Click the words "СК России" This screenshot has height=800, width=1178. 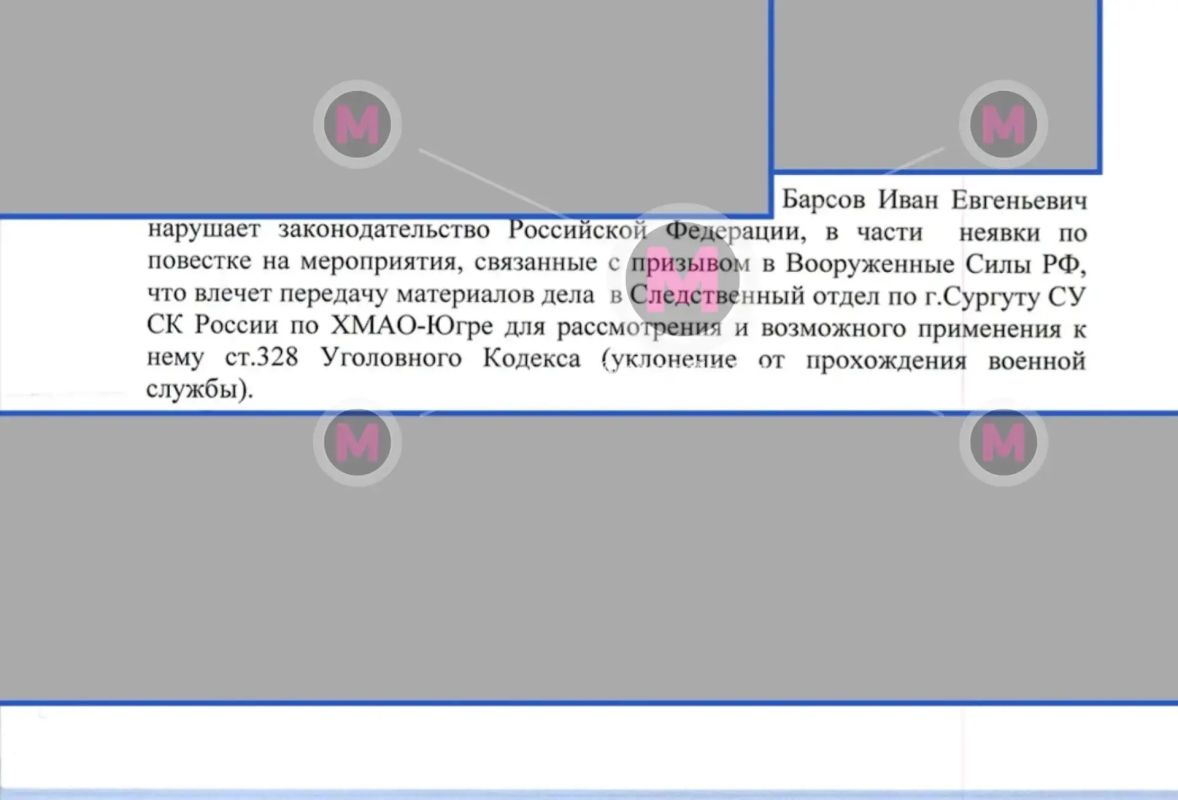point(212,326)
